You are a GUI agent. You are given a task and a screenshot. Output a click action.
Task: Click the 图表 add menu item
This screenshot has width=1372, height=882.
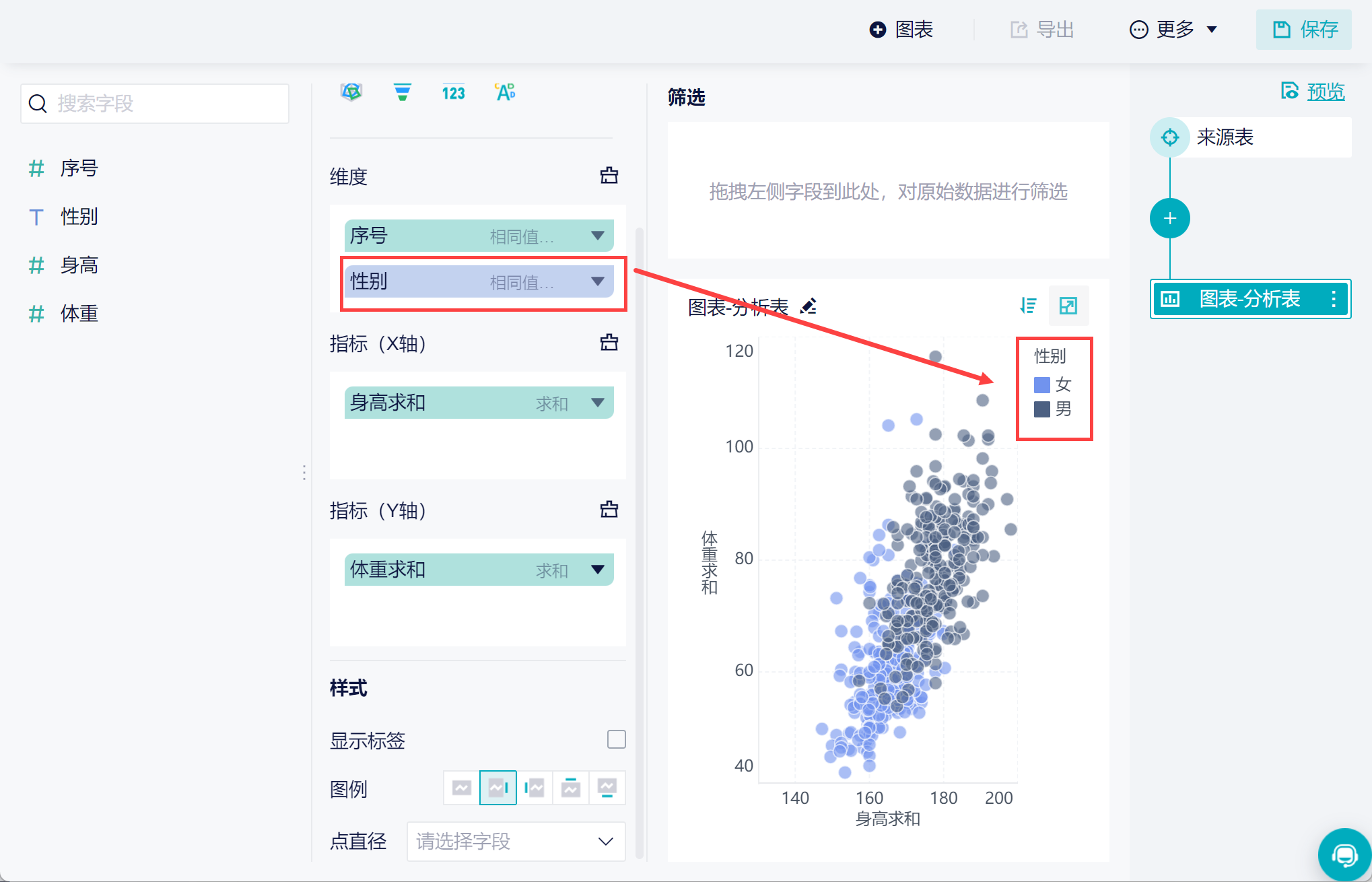[901, 30]
